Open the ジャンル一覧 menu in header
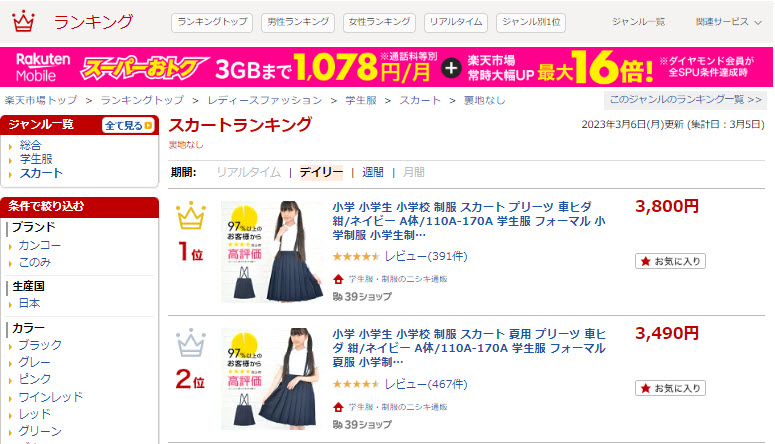This screenshot has height=444, width=775. point(638,22)
